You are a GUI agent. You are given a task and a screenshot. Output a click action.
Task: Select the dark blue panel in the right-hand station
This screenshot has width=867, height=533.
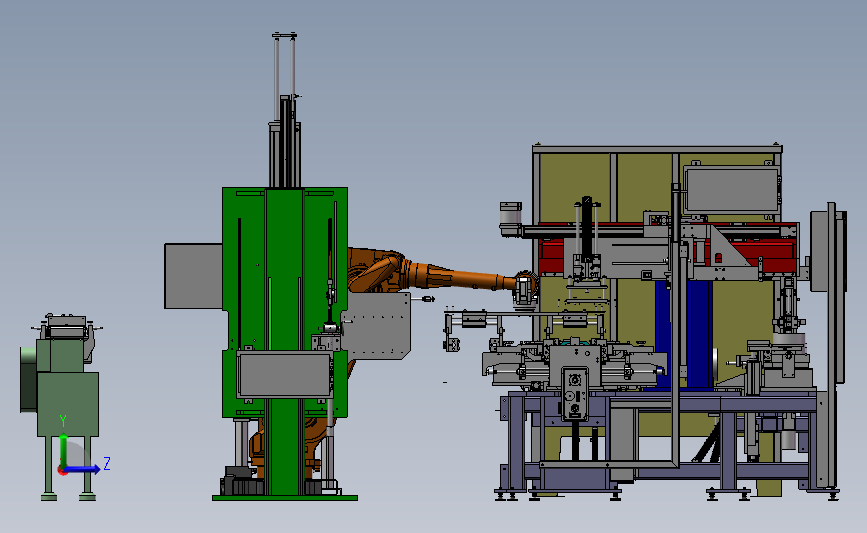684,335
